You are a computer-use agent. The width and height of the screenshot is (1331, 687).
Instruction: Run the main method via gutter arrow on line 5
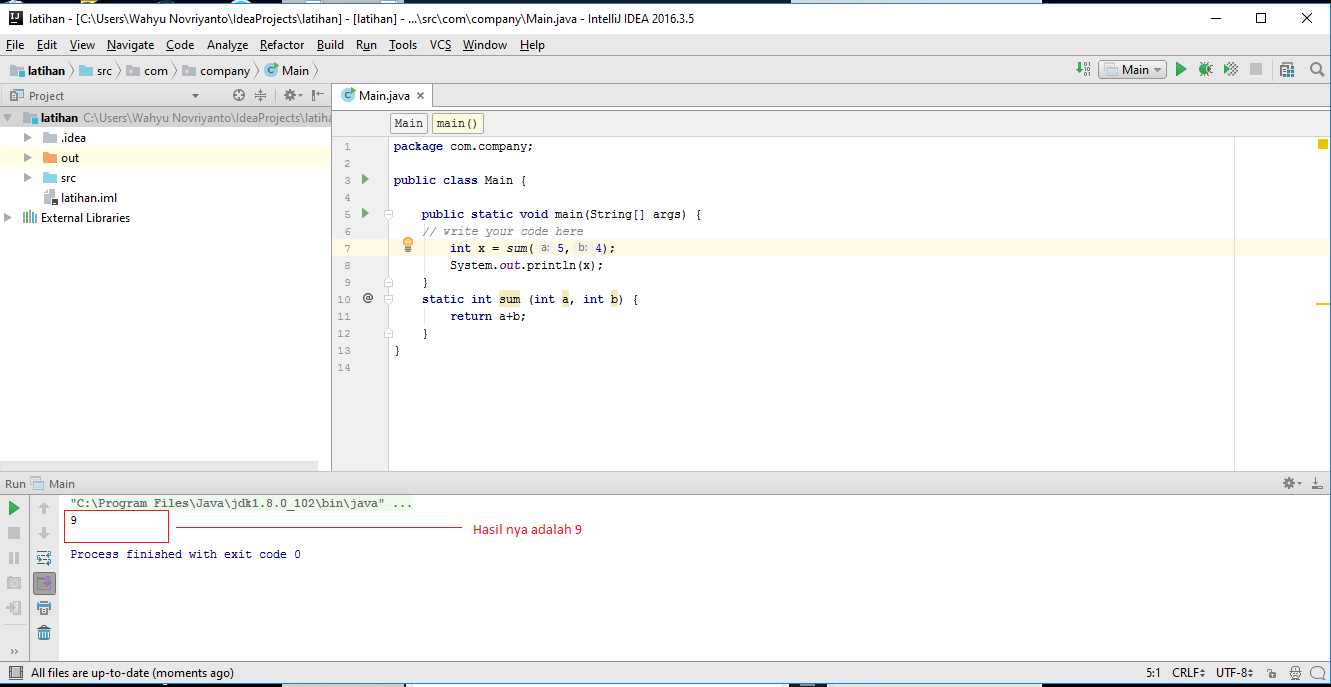point(365,213)
